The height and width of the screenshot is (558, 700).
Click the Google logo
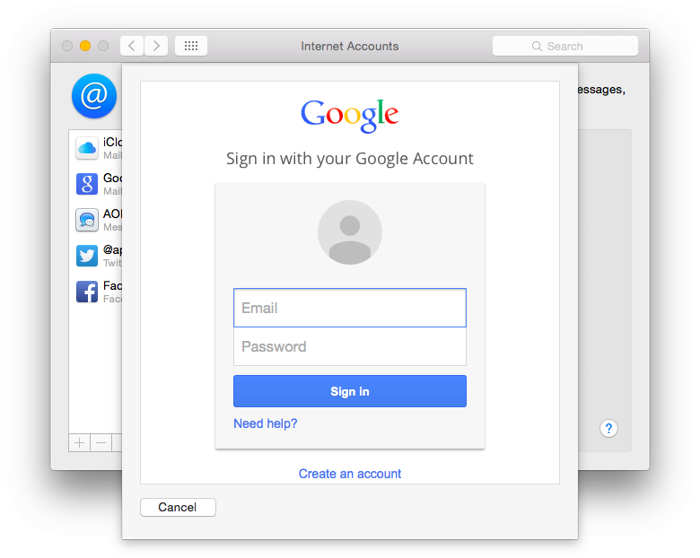[x=350, y=115]
